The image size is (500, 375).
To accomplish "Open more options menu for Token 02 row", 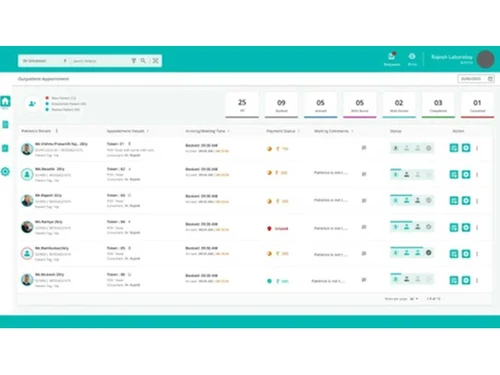I will pyautogui.click(x=477, y=174).
